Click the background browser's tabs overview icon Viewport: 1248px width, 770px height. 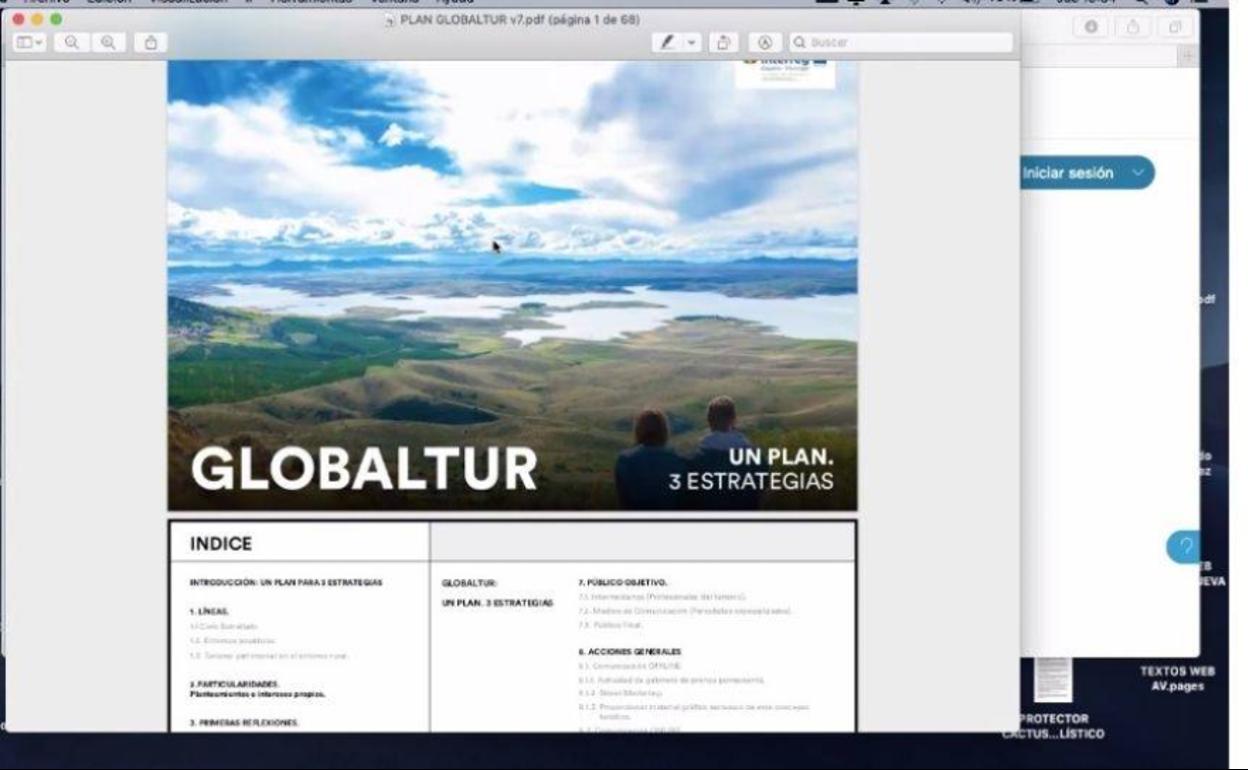click(1175, 27)
